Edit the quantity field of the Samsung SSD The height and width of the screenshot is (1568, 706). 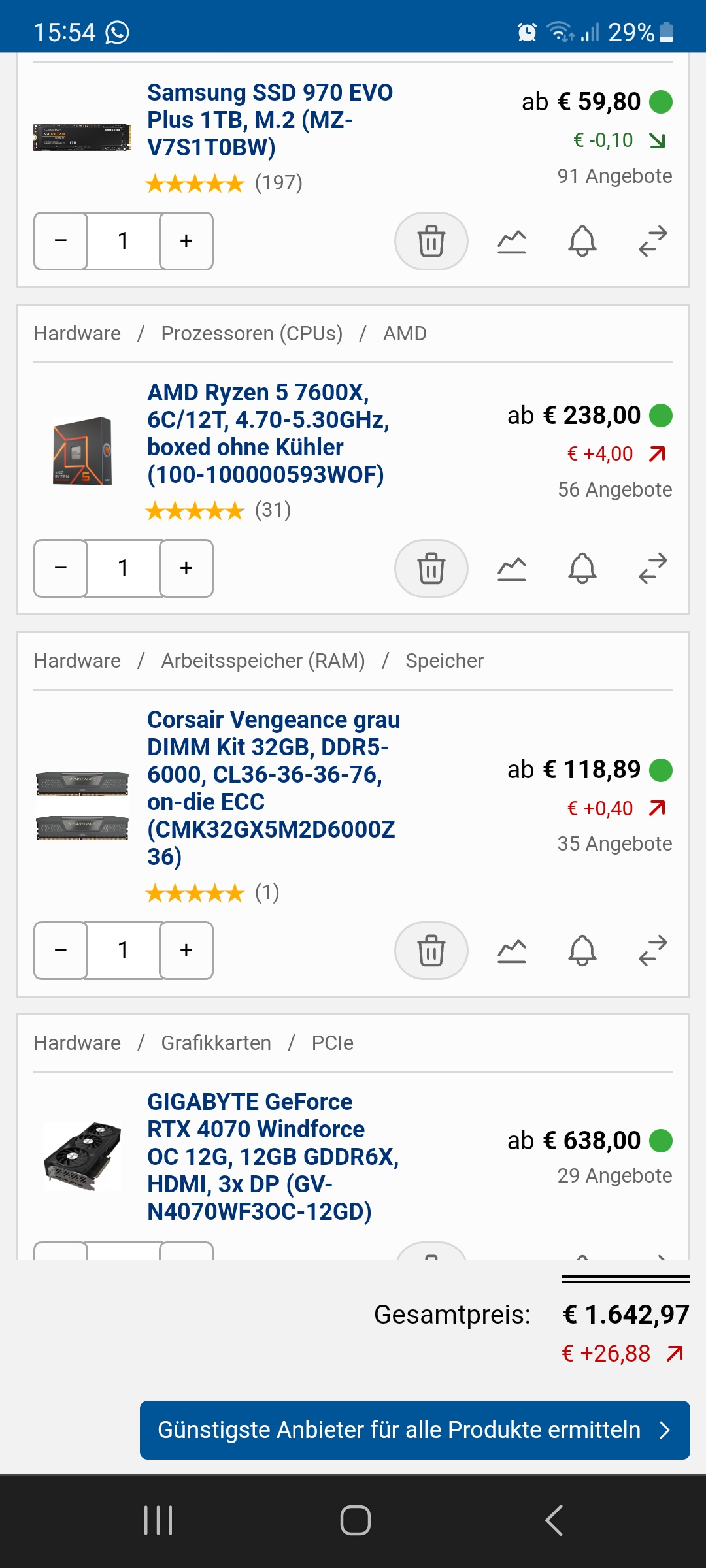point(124,242)
